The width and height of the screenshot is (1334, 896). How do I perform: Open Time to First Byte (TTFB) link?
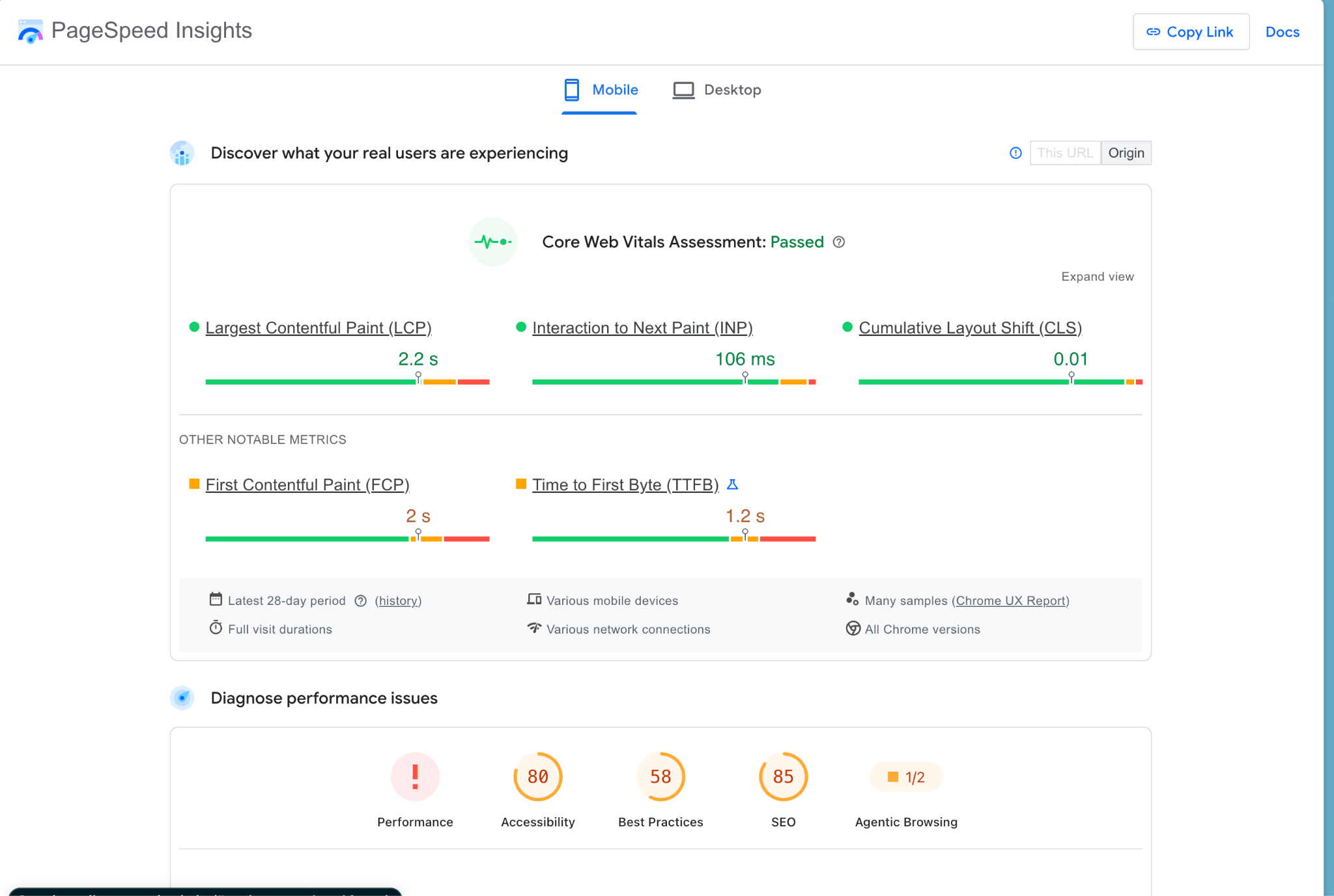coord(625,484)
